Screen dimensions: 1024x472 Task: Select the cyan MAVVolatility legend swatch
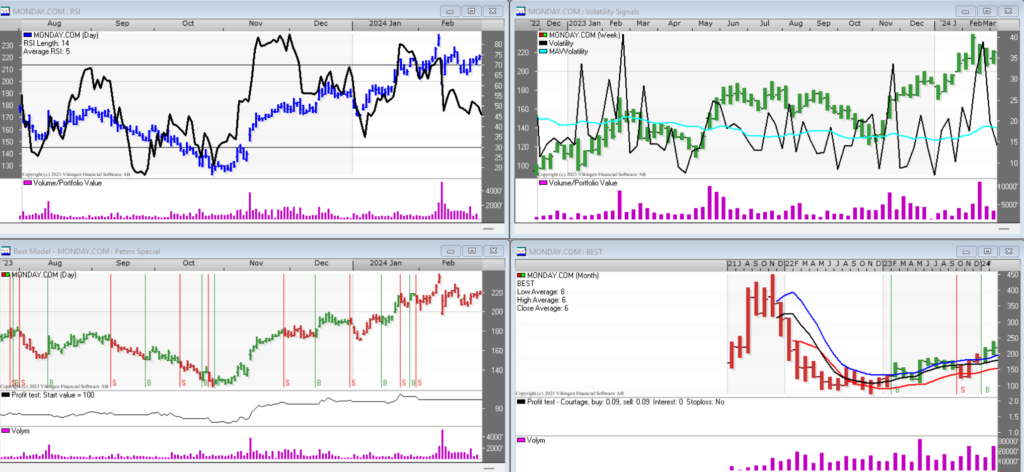click(543, 51)
